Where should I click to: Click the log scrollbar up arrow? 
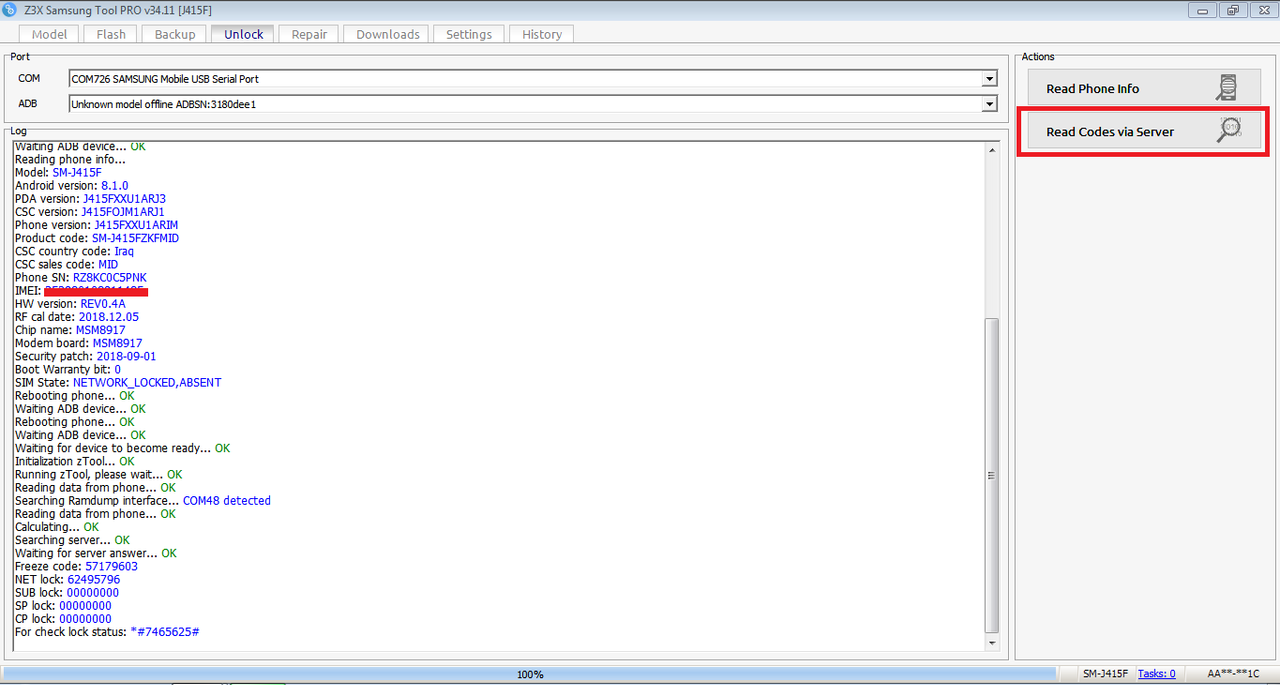pyautogui.click(x=991, y=151)
